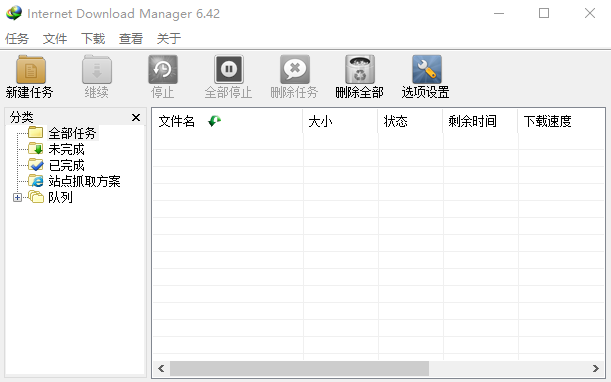Viewport: 611px width, 382px height.
Task: Select 全部任务 category label
Action: pyautogui.click(x=72, y=133)
